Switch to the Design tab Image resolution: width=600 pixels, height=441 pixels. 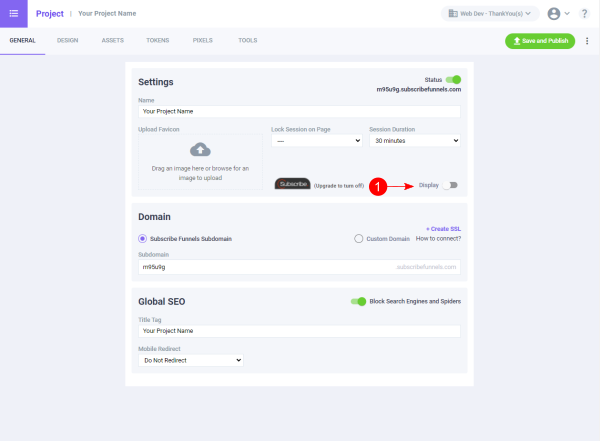coord(68,41)
